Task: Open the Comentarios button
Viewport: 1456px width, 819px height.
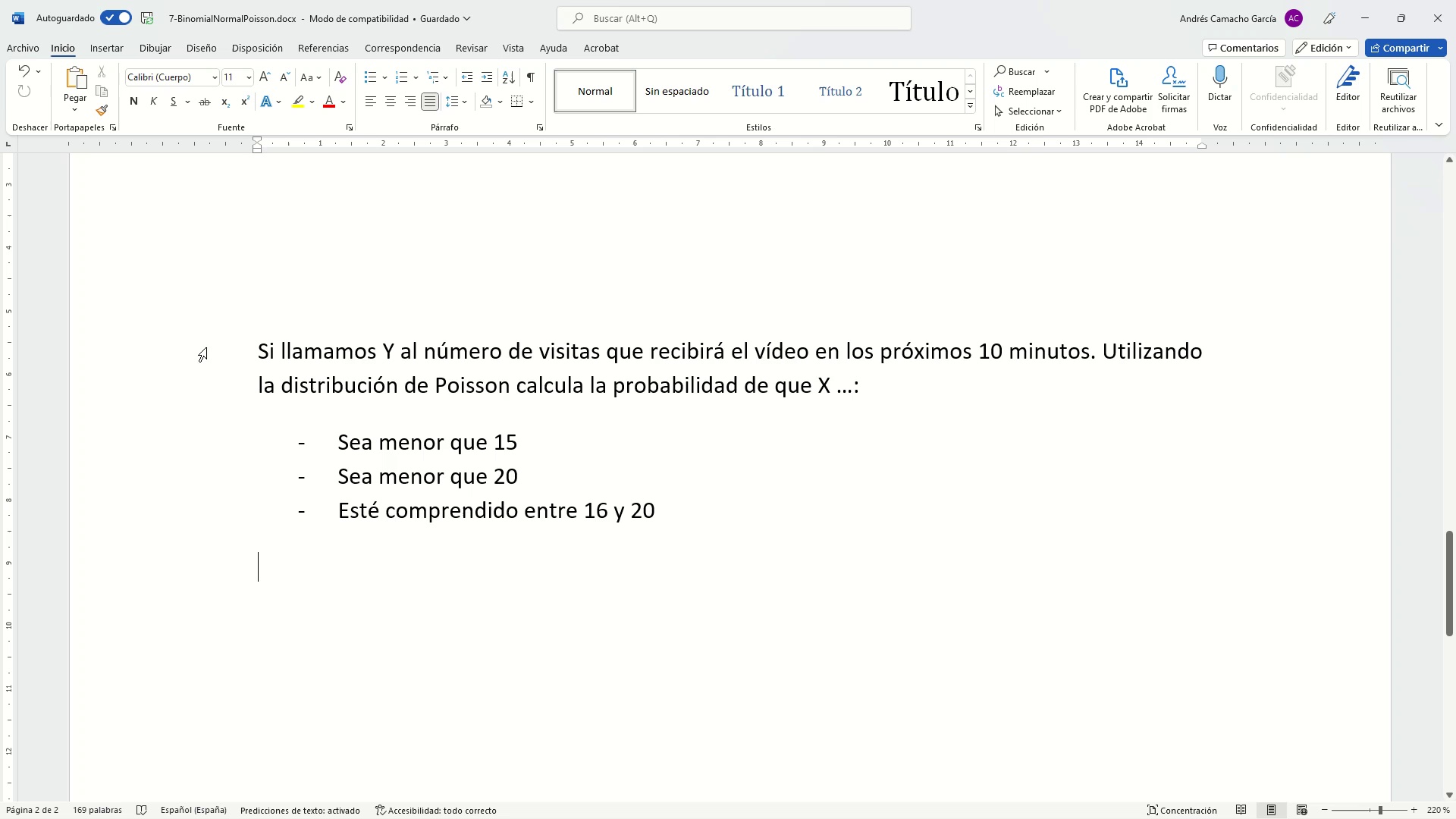Action: pos(1243,48)
